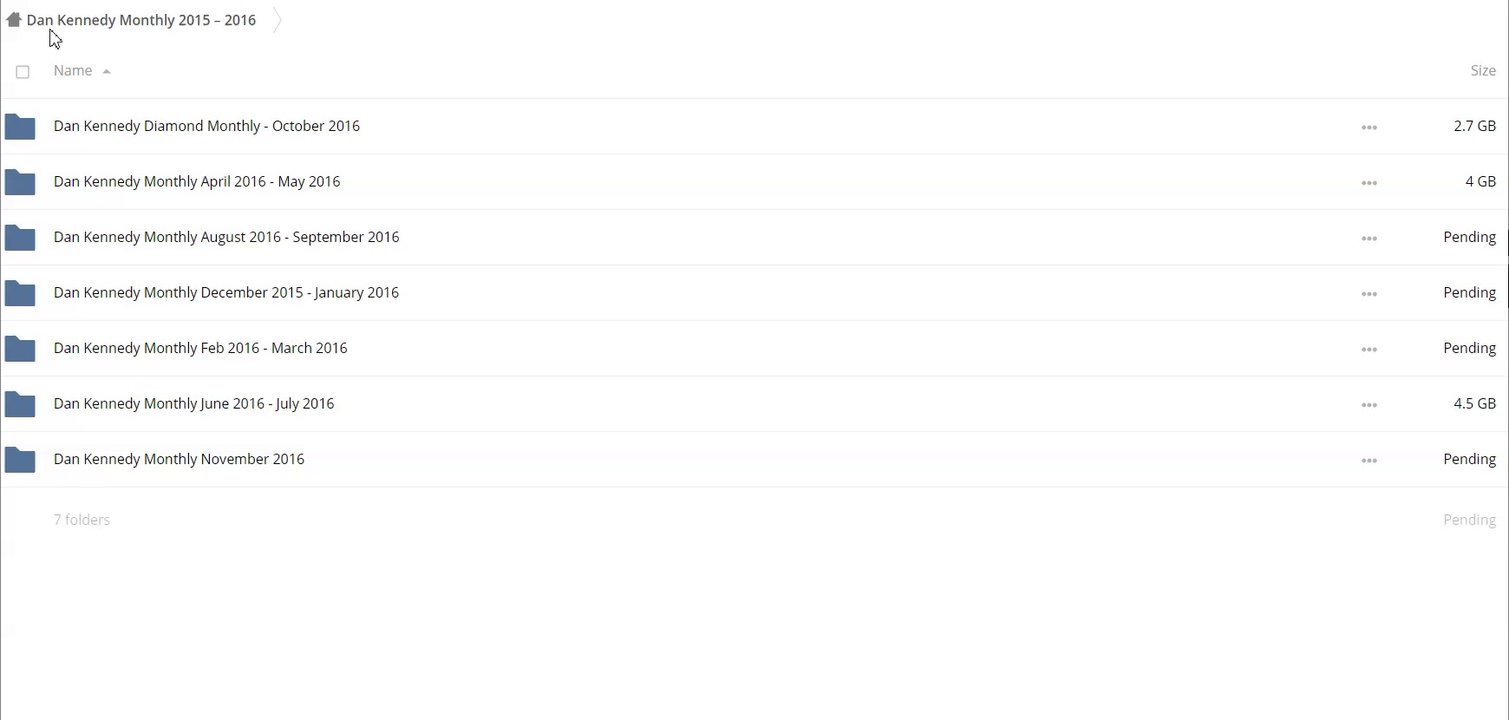Open Dan Kennedy Monthly December 2015 - January 2016
1509x720 pixels.
coord(226,293)
